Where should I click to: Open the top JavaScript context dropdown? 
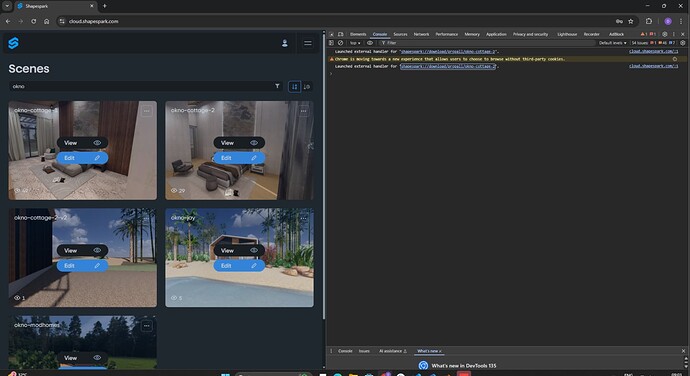(355, 43)
